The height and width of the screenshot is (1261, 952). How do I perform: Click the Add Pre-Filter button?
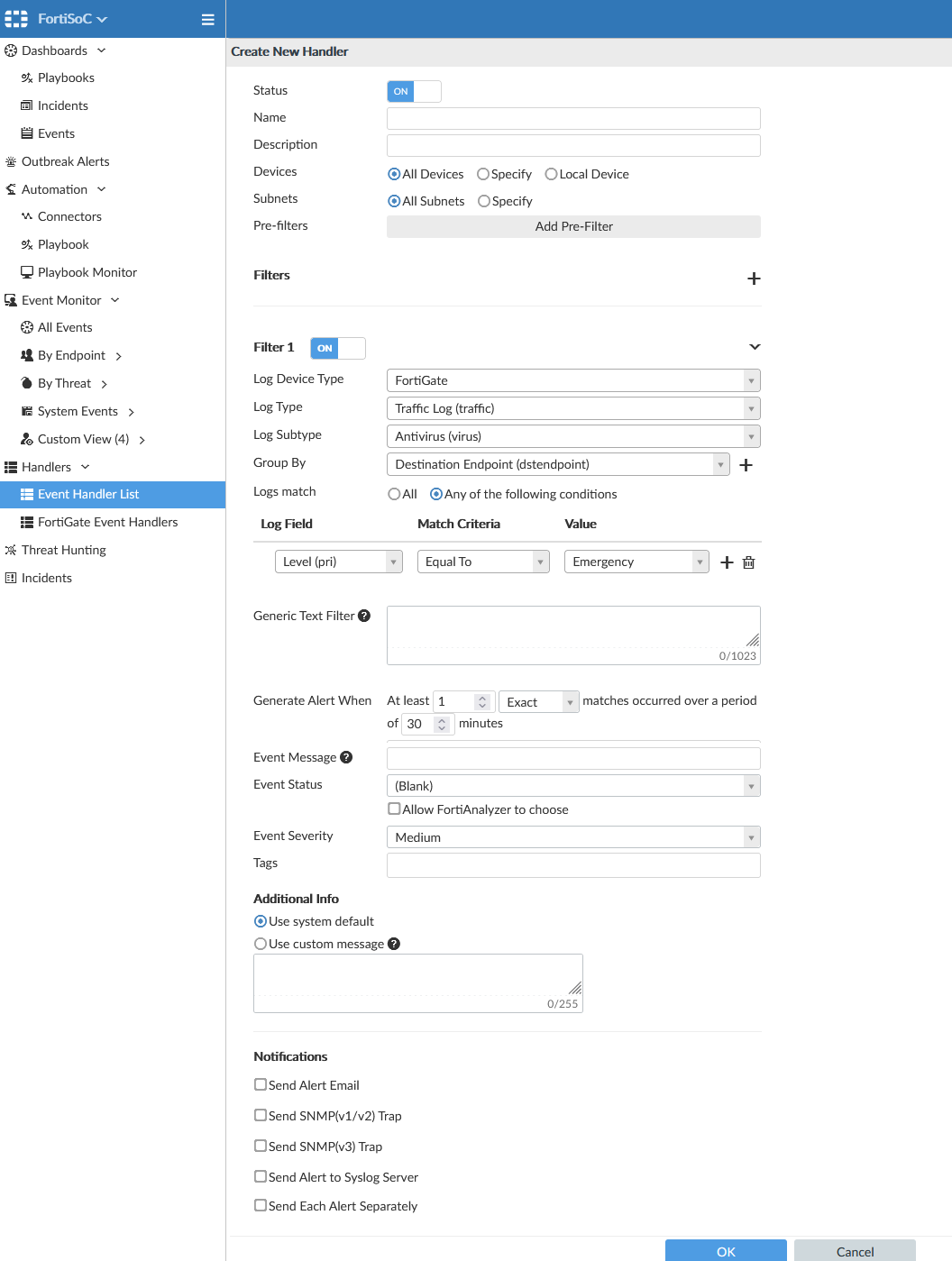coord(573,226)
